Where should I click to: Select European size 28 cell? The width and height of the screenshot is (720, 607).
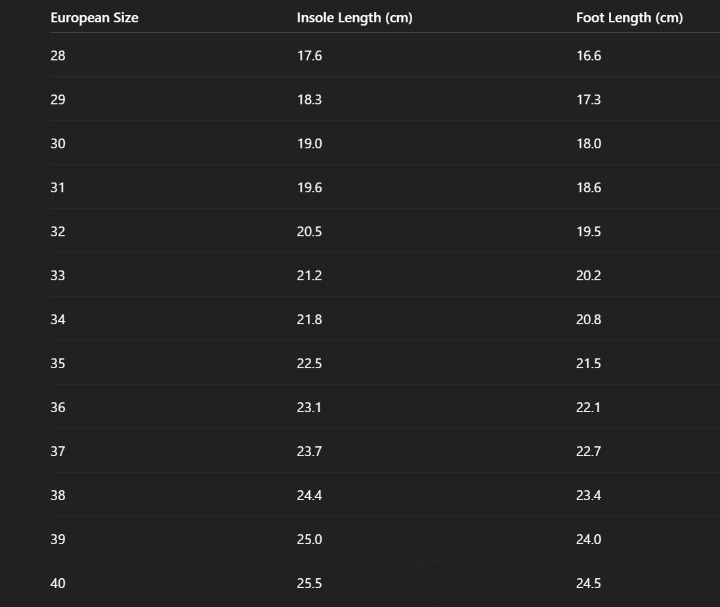58,56
